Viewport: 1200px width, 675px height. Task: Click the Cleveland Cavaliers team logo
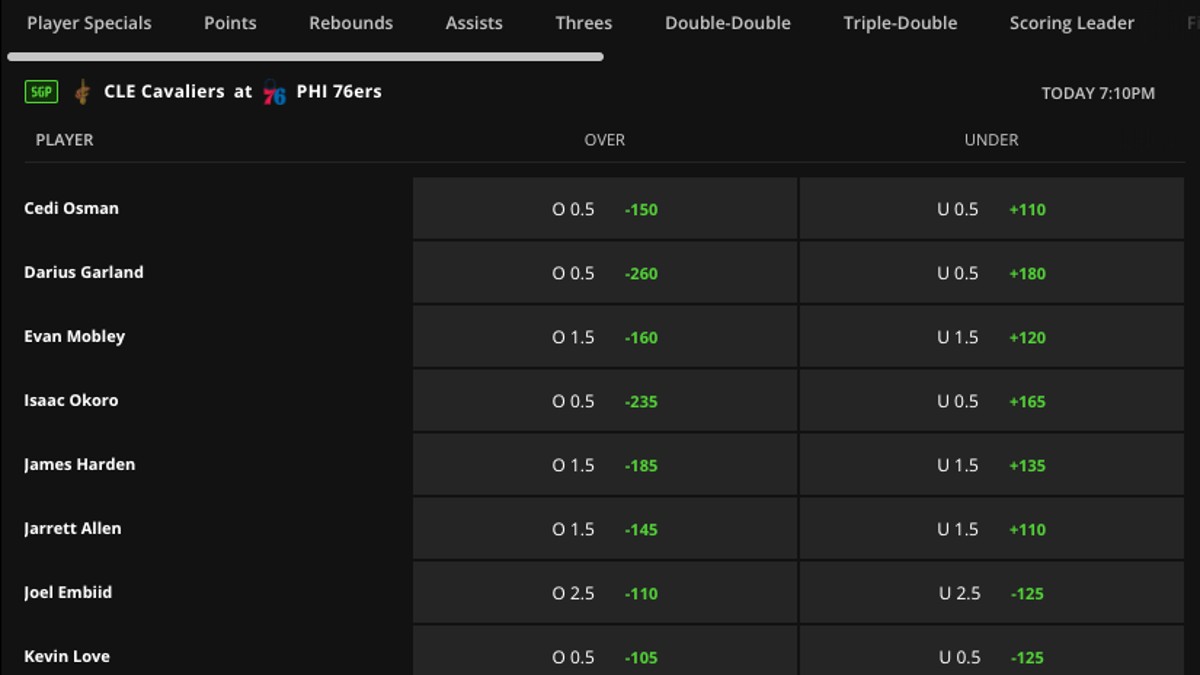pos(83,92)
